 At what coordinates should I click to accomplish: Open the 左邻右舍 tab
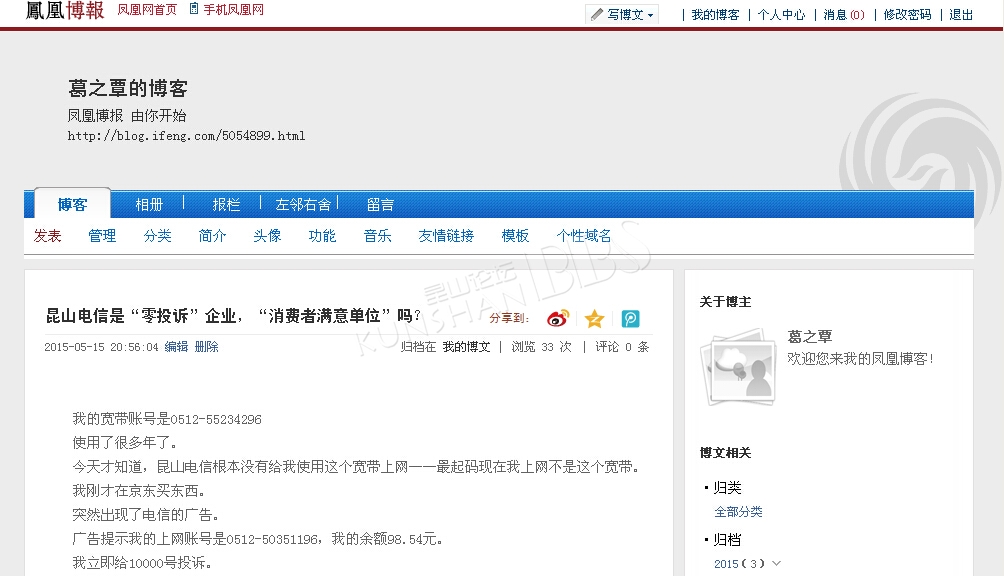pyautogui.click(x=303, y=204)
